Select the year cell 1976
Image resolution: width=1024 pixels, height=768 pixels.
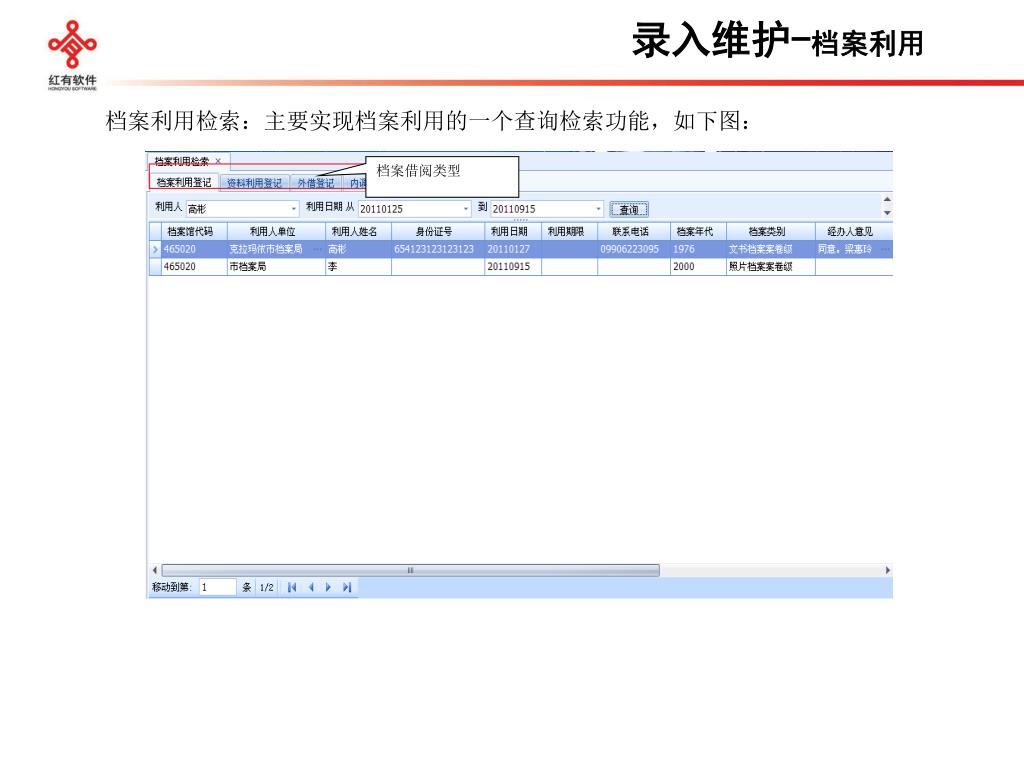click(699, 249)
